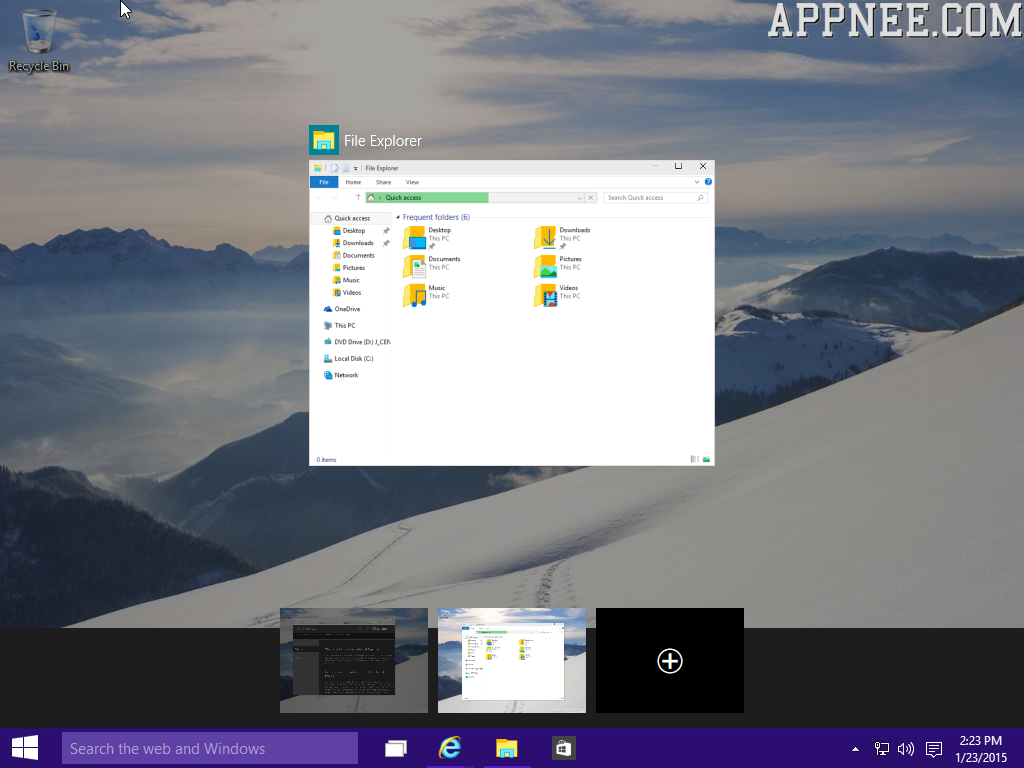
Task: Click the taskbar clock showing 2:23 PM
Action: click(x=981, y=749)
